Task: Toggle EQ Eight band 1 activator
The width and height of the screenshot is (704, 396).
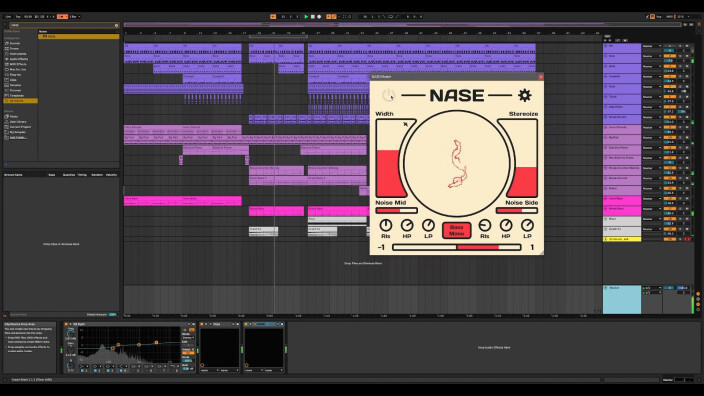Action: (82, 371)
